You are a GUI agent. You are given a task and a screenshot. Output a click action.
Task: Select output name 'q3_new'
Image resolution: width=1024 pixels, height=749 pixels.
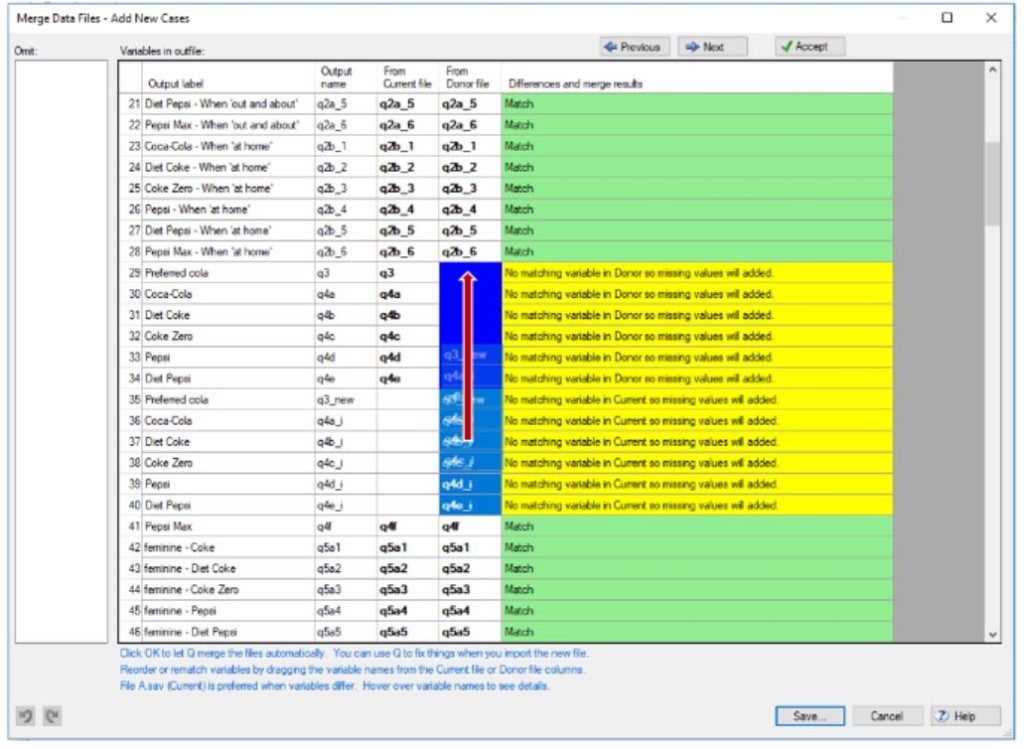[336, 400]
